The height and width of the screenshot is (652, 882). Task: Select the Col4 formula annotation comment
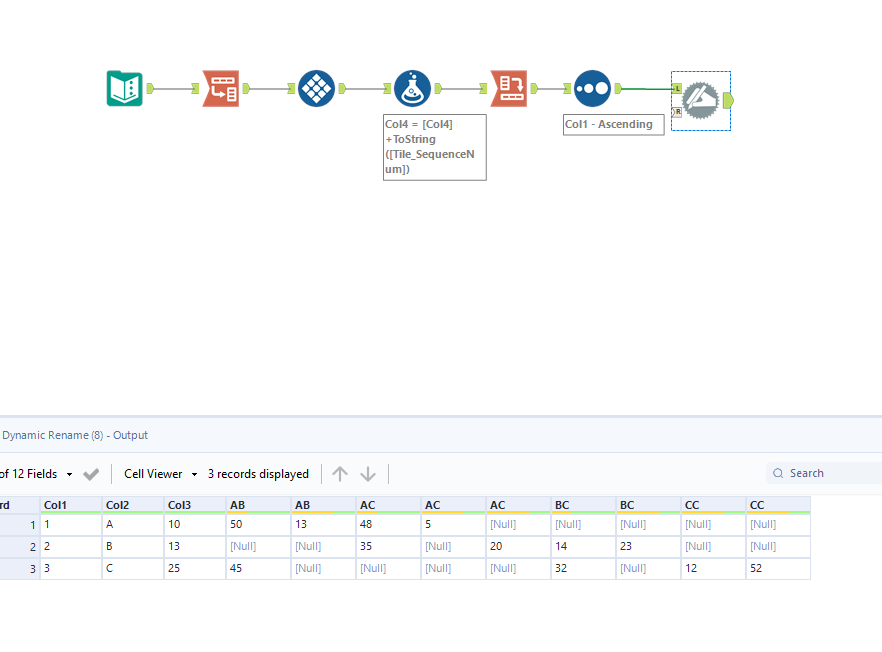click(x=434, y=147)
